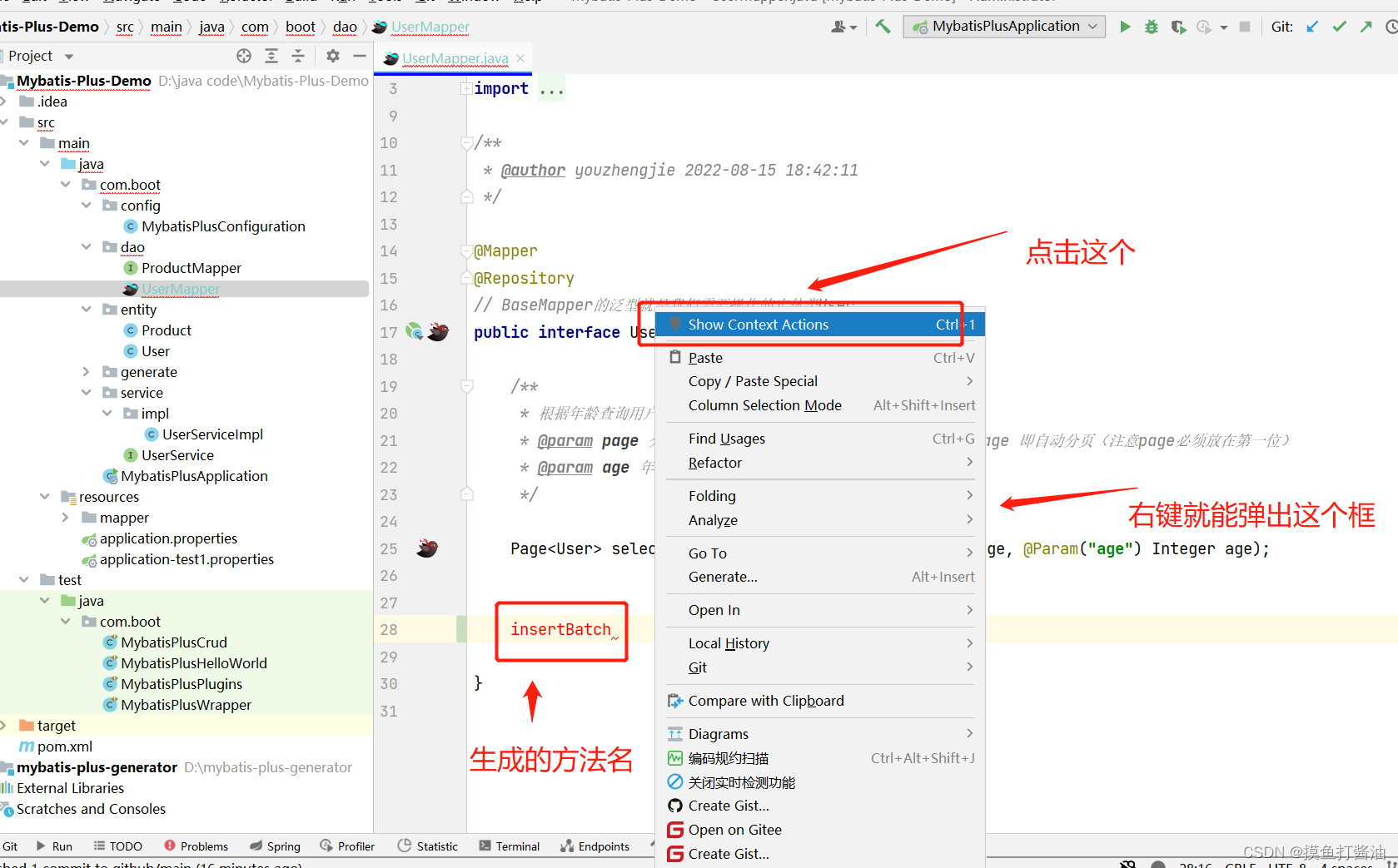The height and width of the screenshot is (868, 1398).
Task: Expand the generate package
Action: [x=87, y=372]
